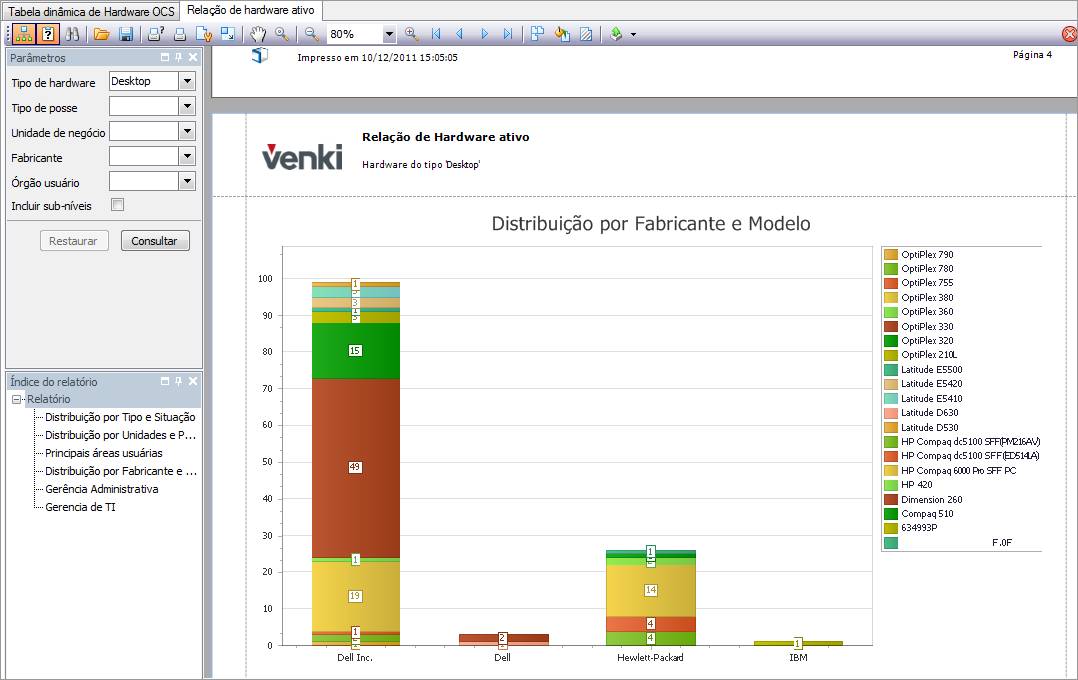Enable the Incluir sub-níveis checkbox

click(x=118, y=205)
